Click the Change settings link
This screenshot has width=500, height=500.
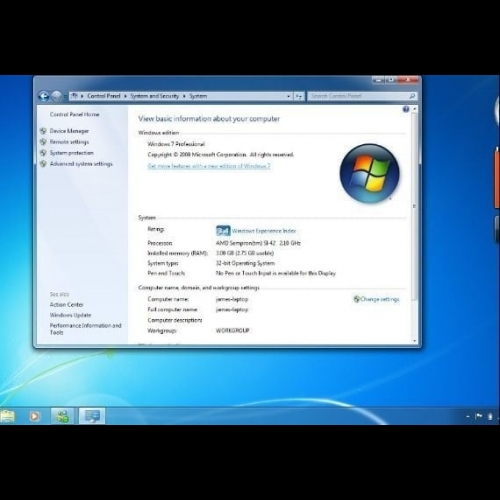[x=380, y=299]
